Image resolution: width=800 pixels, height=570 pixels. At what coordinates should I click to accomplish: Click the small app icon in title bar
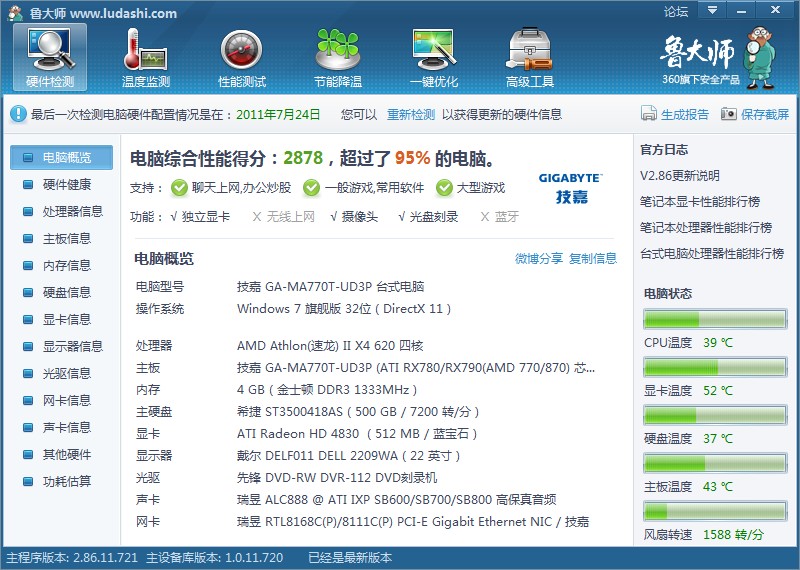point(15,12)
